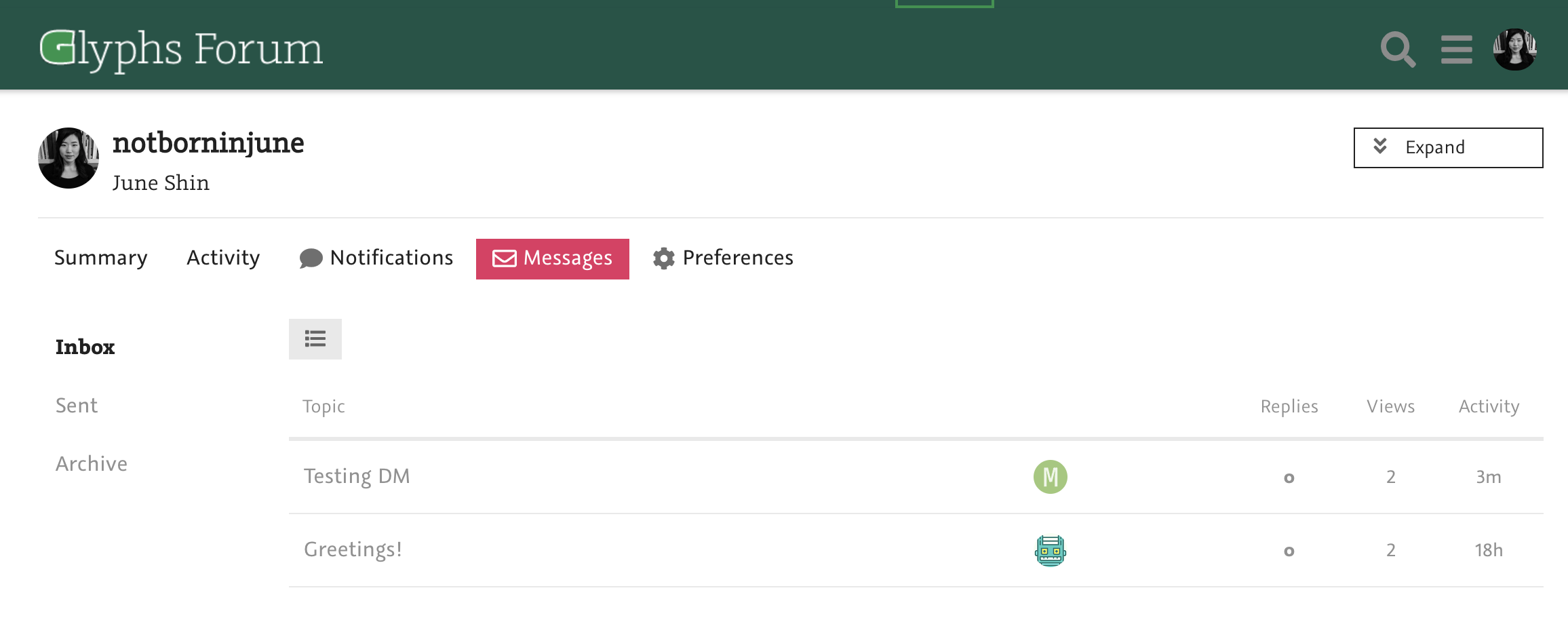Select the Inbox folder
The image size is (1568, 639).
point(85,347)
